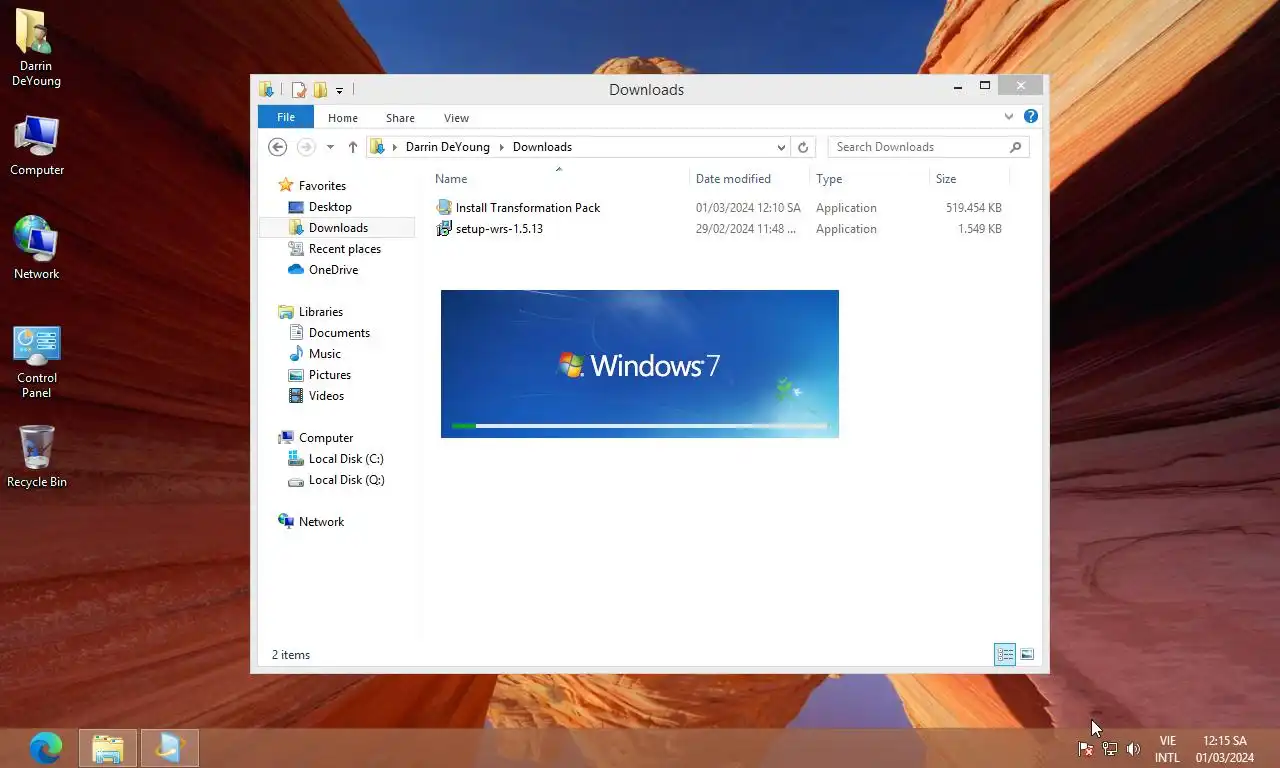The image size is (1280, 768).
Task: Select the setup-wrs-1.5.13 file
Action: pos(499,229)
